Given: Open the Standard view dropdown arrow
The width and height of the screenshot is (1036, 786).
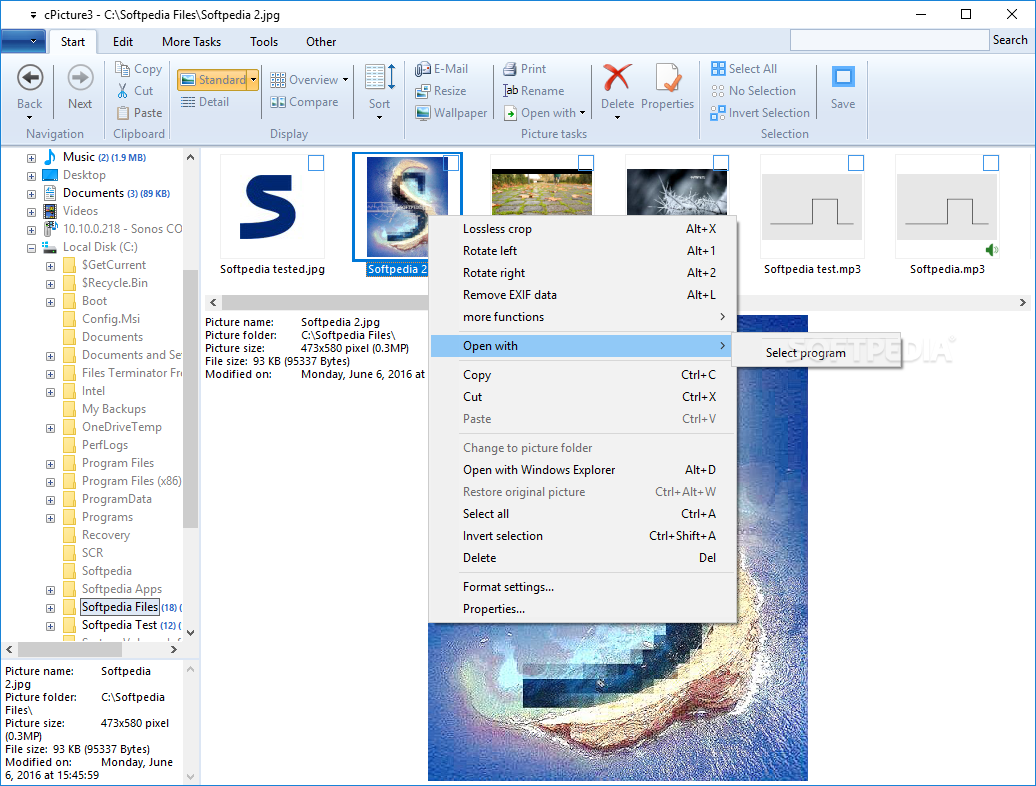Looking at the screenshot, I should [x=253, y=80].
